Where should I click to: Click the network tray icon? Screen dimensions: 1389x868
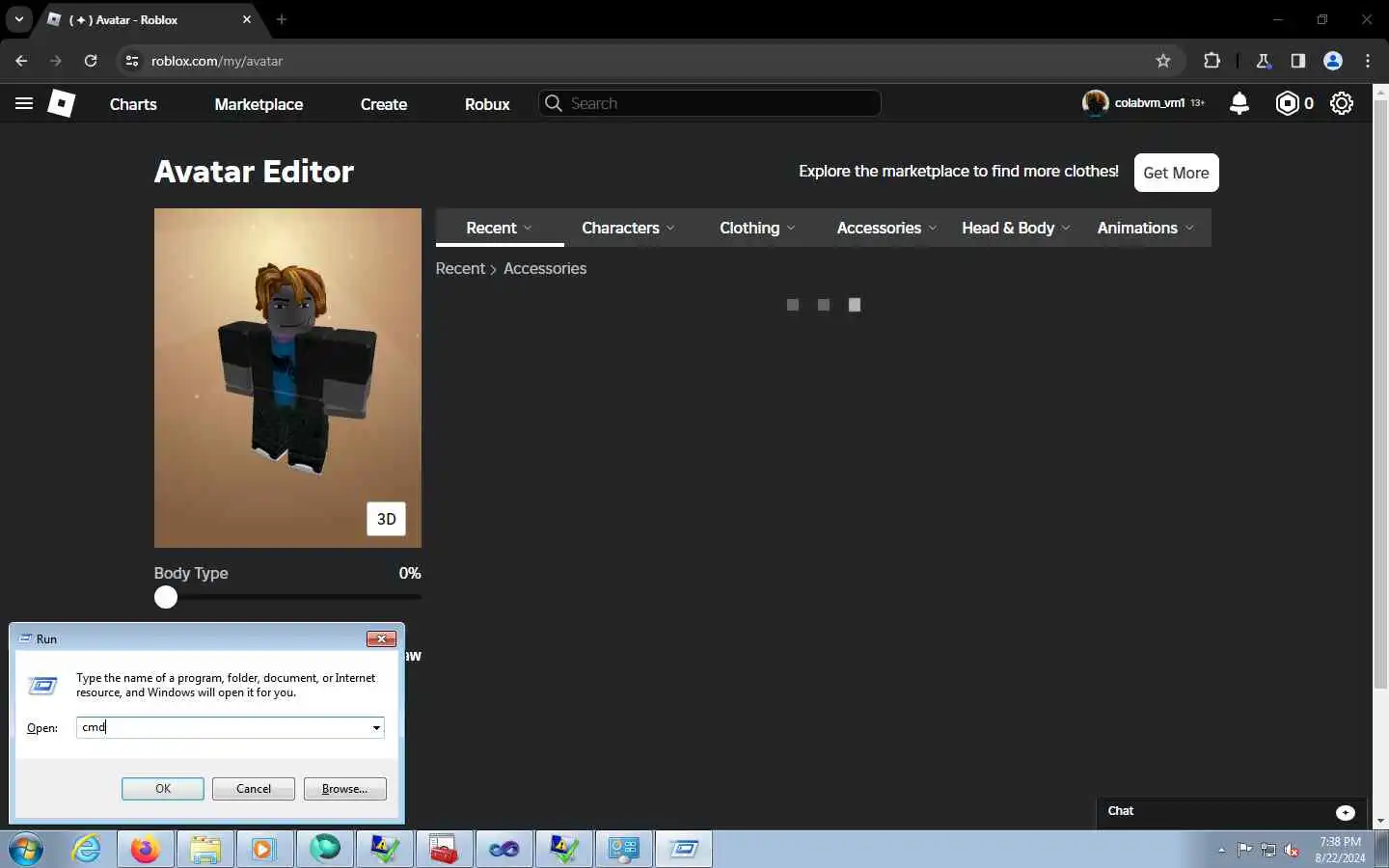[1268, 850]
